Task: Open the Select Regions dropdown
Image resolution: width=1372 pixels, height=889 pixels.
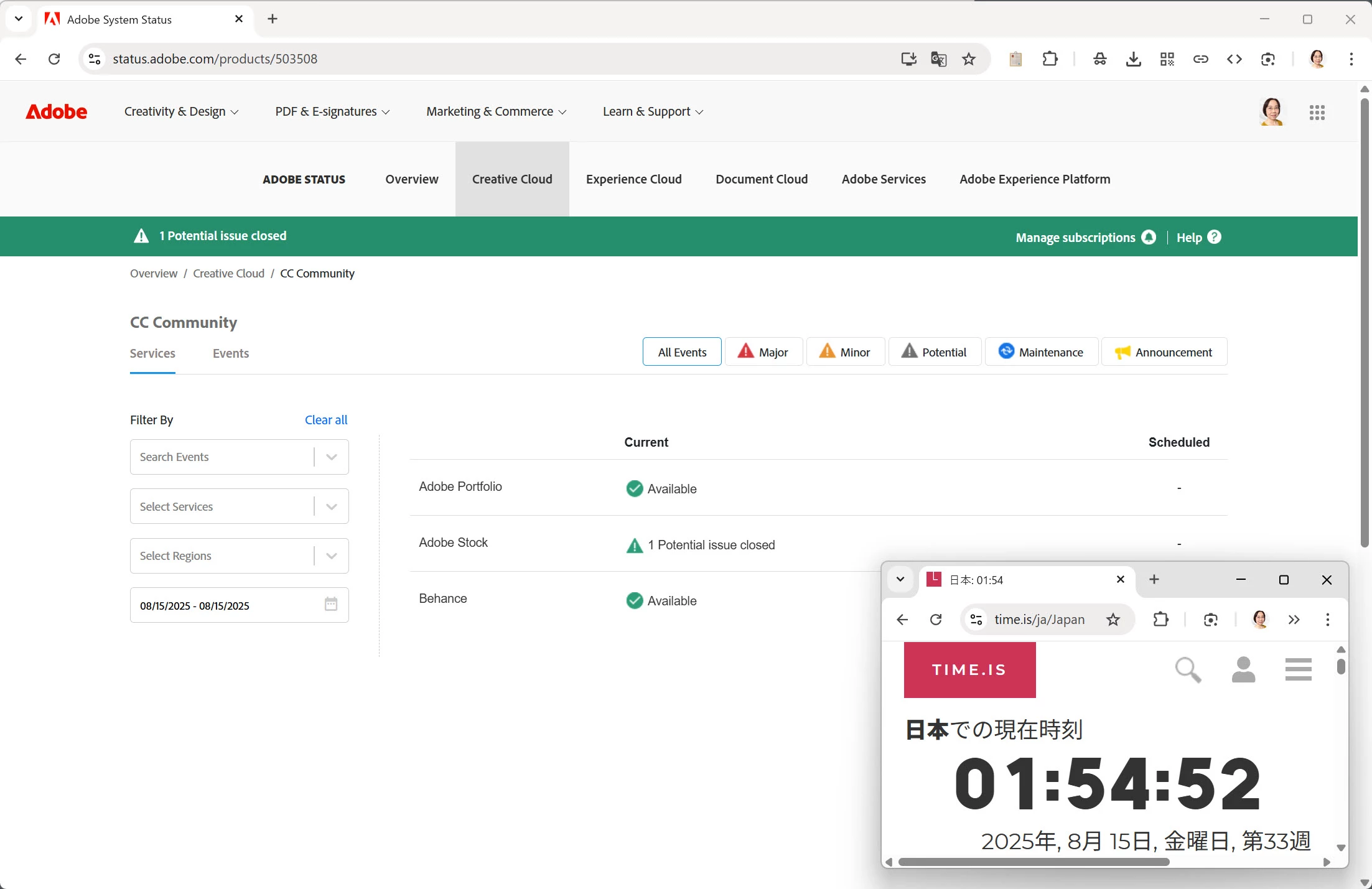Action: (331, 556)
